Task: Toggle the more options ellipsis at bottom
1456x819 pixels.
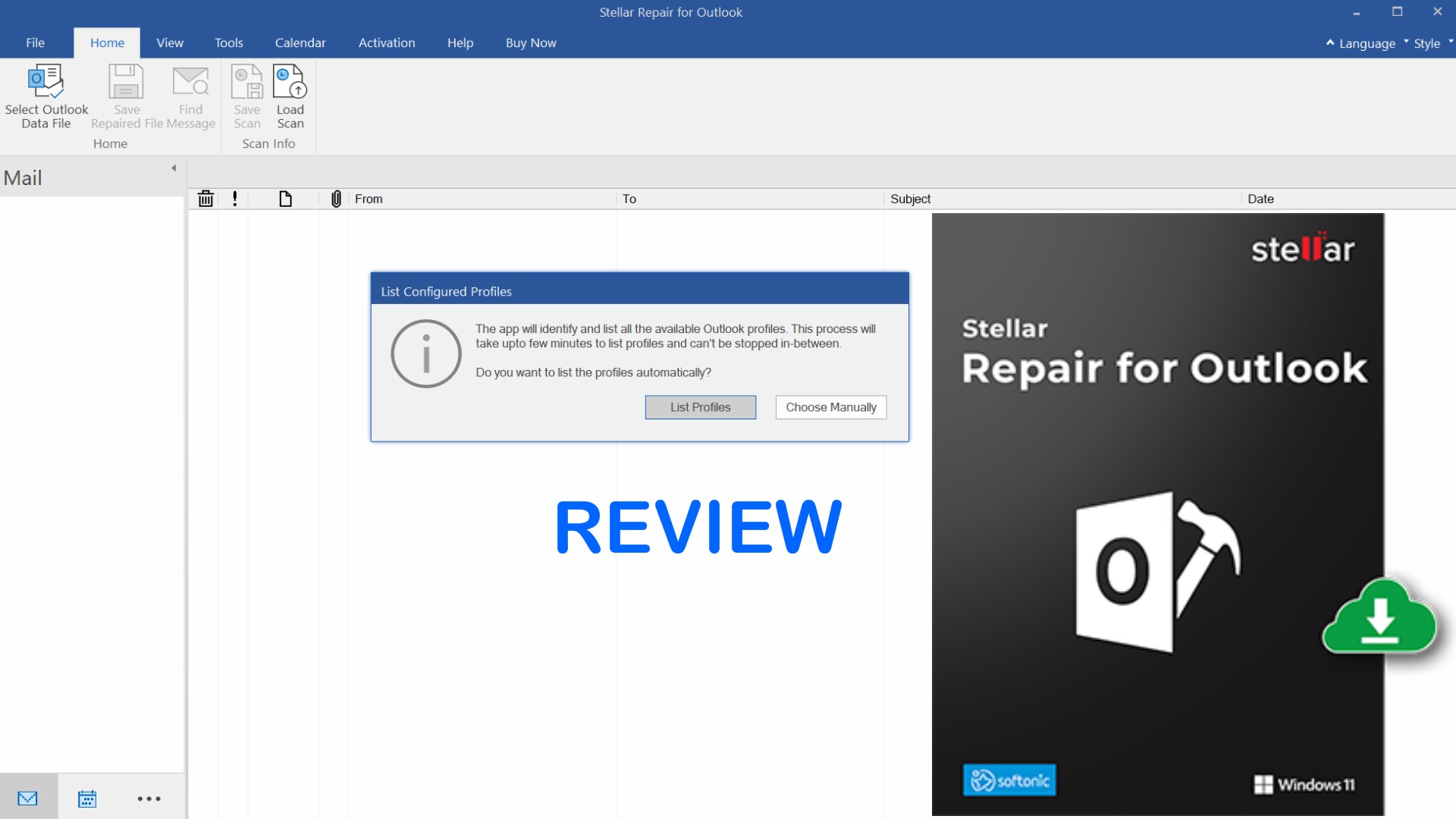Action: click(148, 797)
